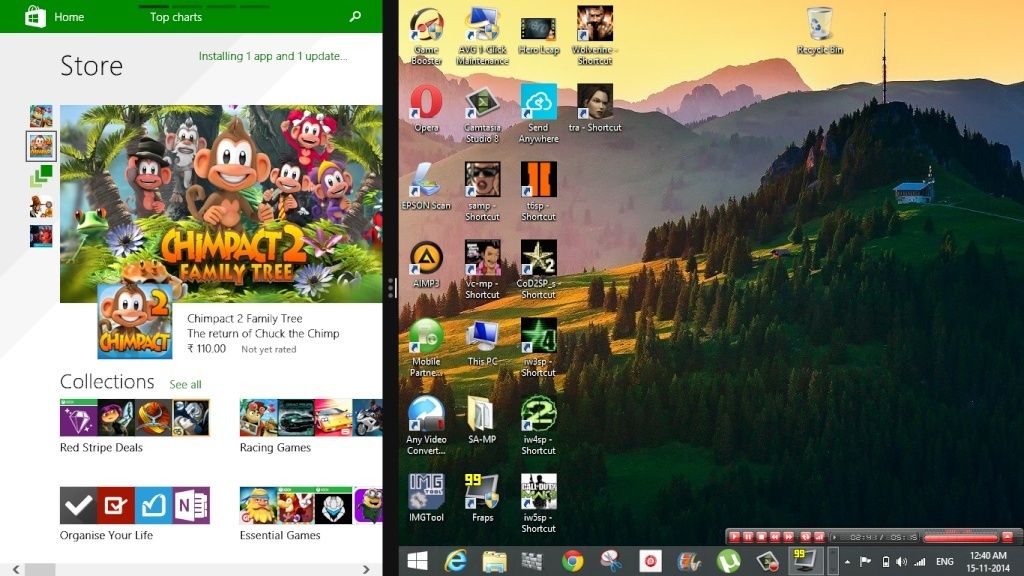
Task: Select the This PC desktop icon
Action: [x=483, y=342]
